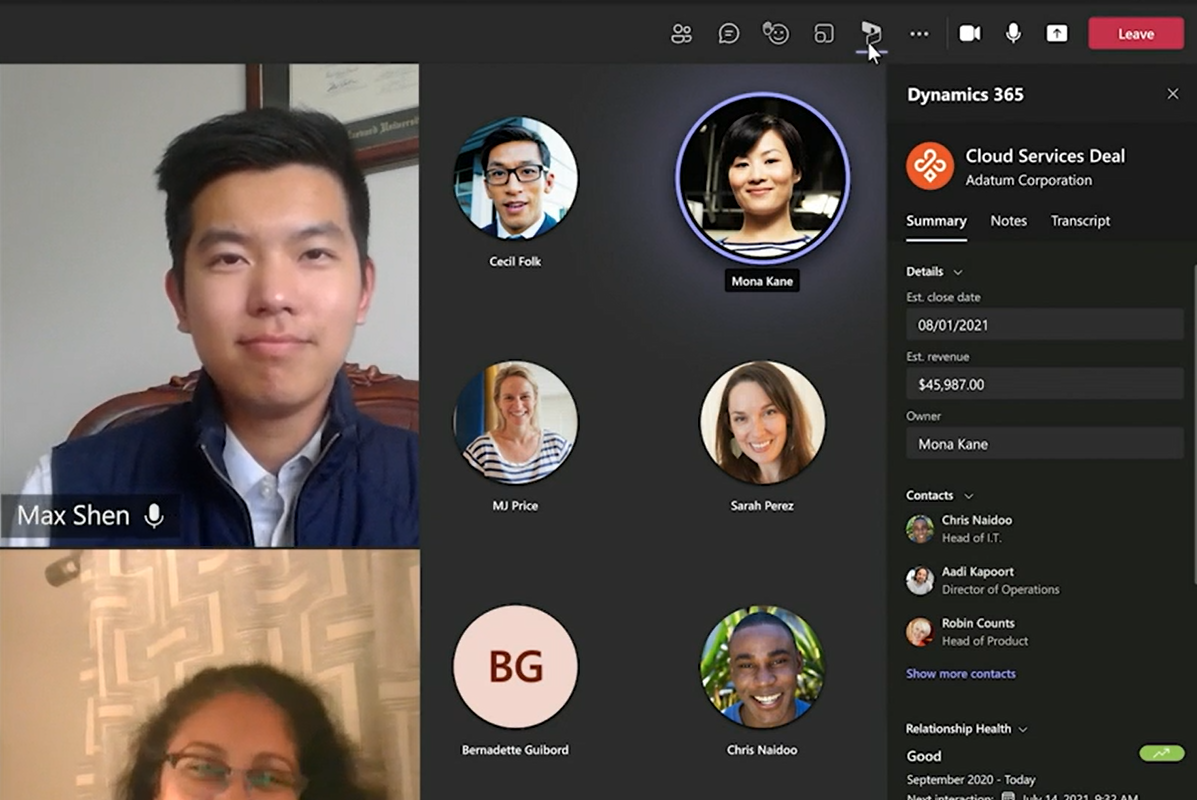Screen dimensions: 1197x800
Task: Open Aadi Kapoort contact name
Action: pos(978,572)
